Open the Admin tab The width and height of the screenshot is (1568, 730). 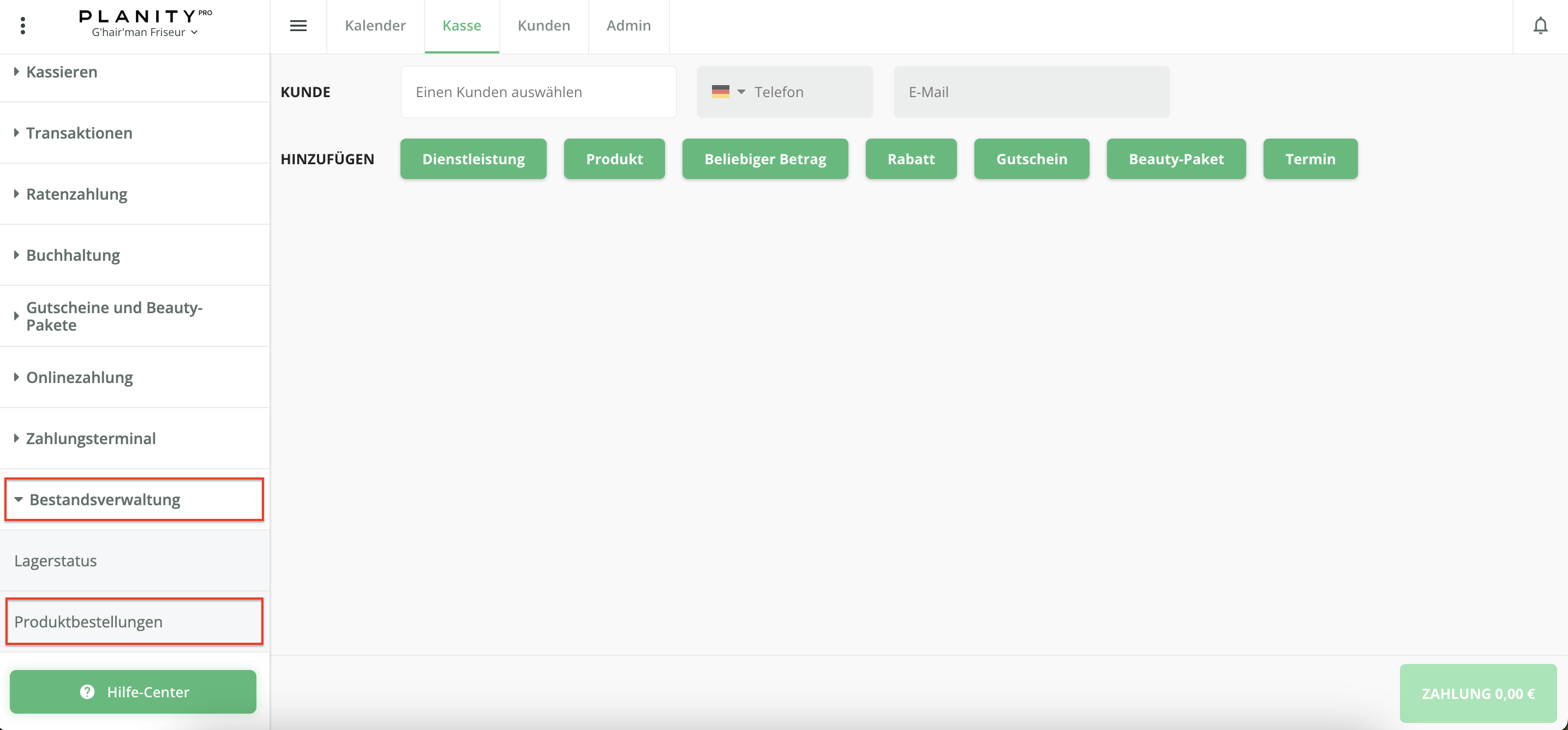[628, 26]
